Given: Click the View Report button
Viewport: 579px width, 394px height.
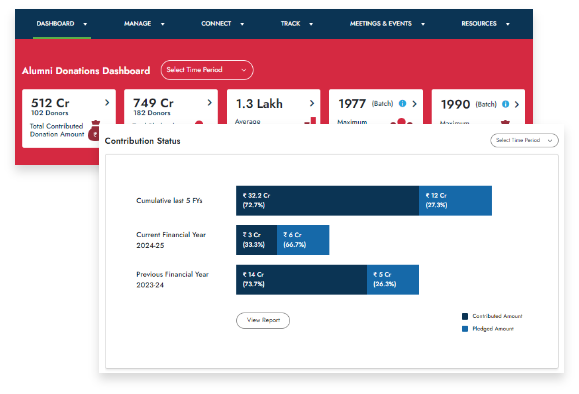Looking at the screenshot, I should tap(263, 320).
